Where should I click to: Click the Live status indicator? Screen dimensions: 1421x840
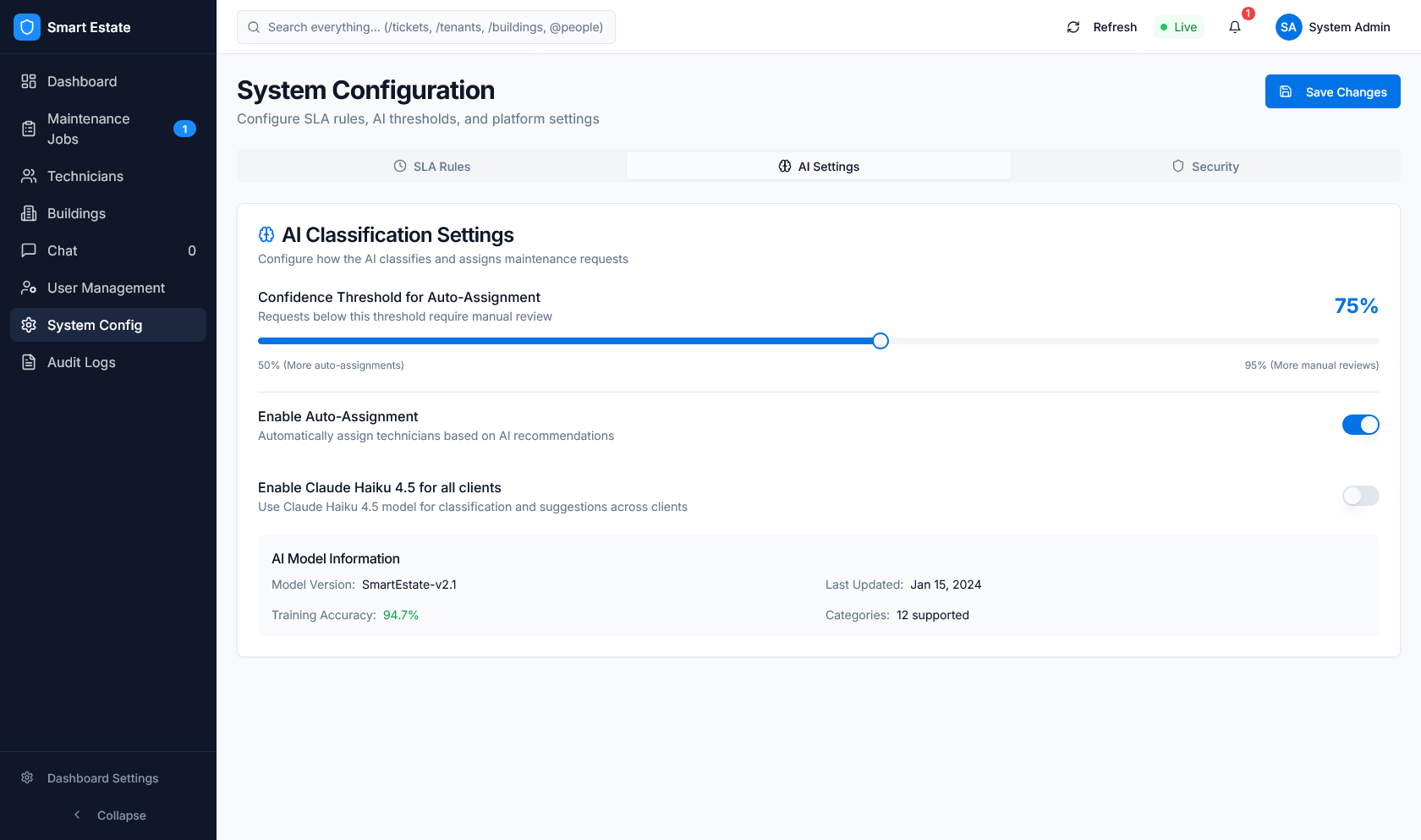tap(1179, 27)
